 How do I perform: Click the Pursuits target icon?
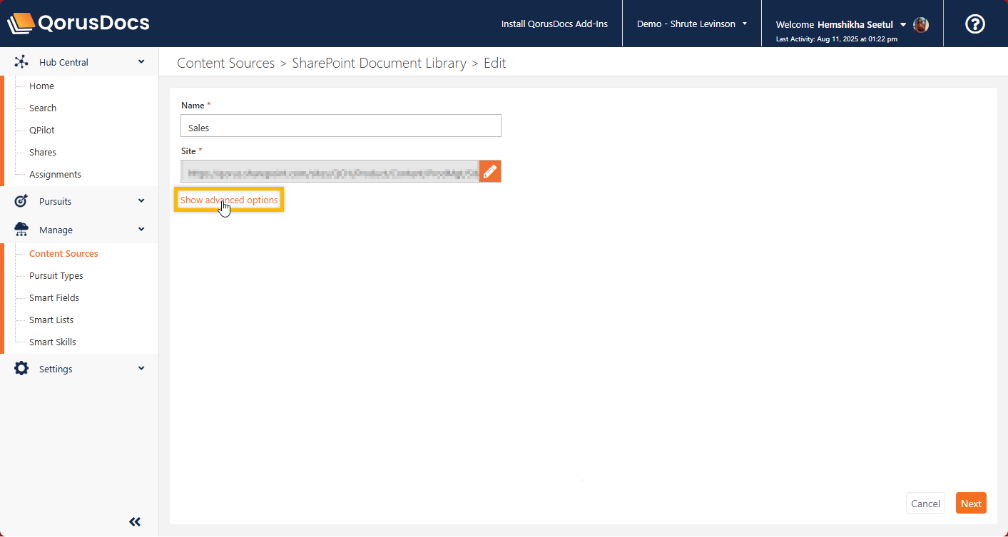(21, 201)
